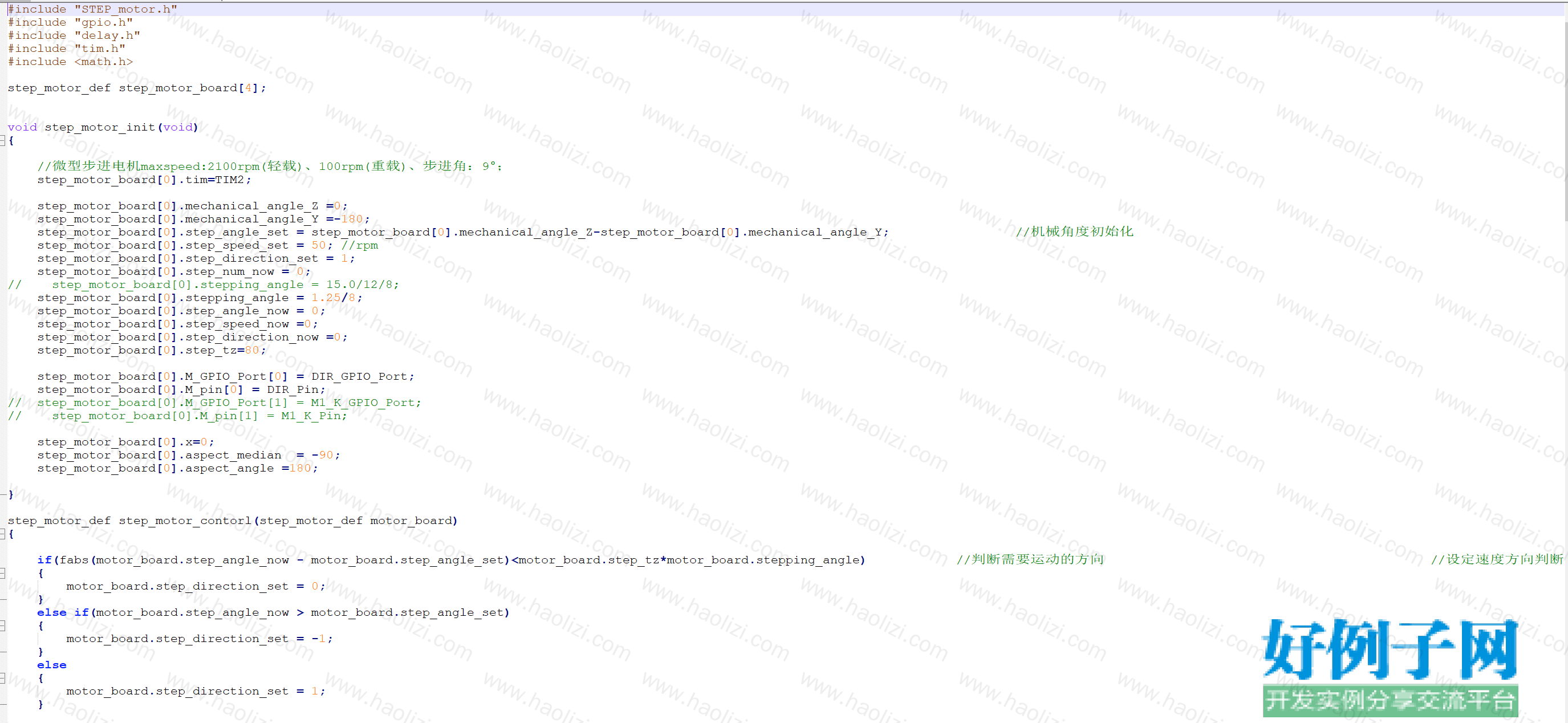Image resolution: width=1568 pixels, height=723 pixels.
Task: Click the last step_direction_set = 1 line
Action: click(x=196, y=691)
